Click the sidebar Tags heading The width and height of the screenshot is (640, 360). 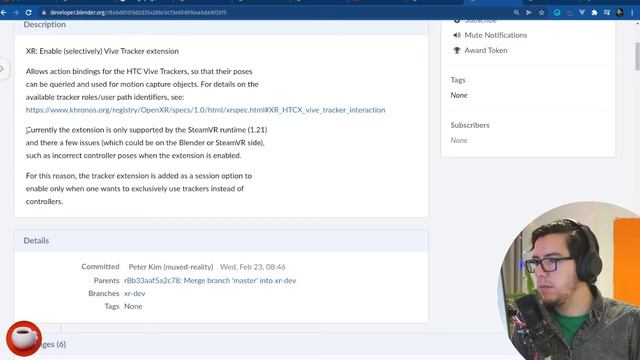(x=458, y=80)
